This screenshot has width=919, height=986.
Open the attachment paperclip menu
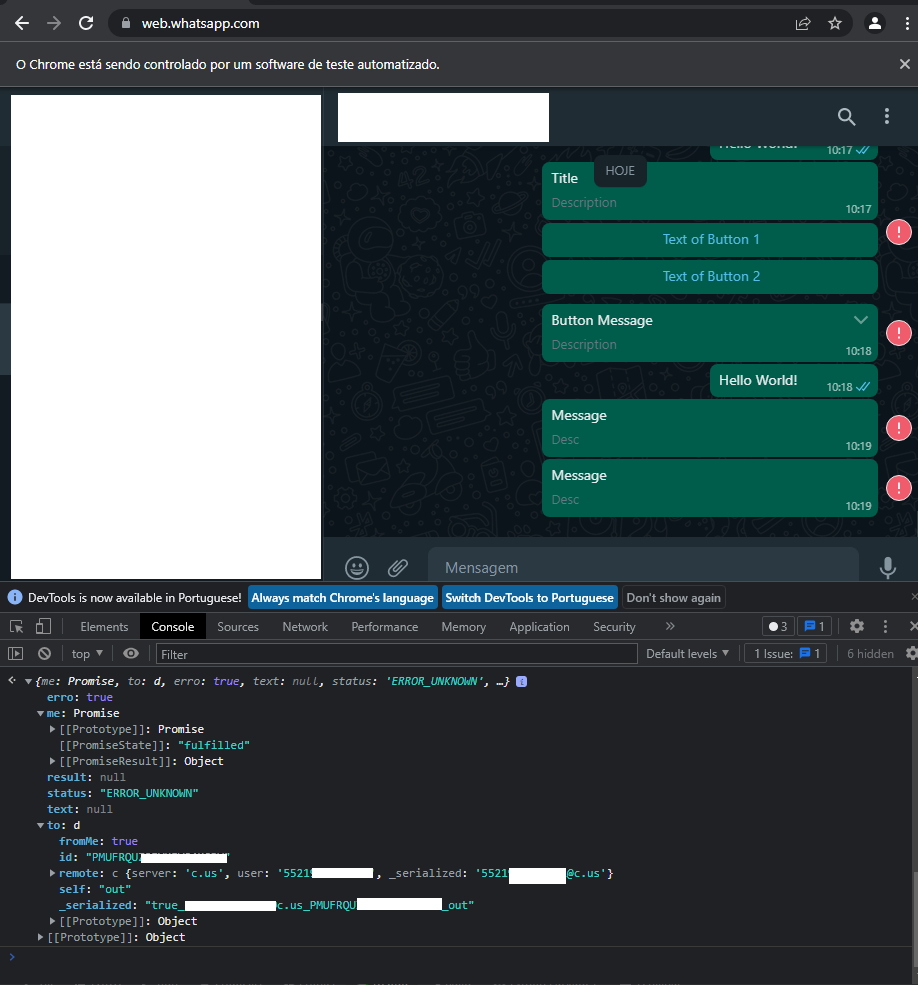pos(398,568)
